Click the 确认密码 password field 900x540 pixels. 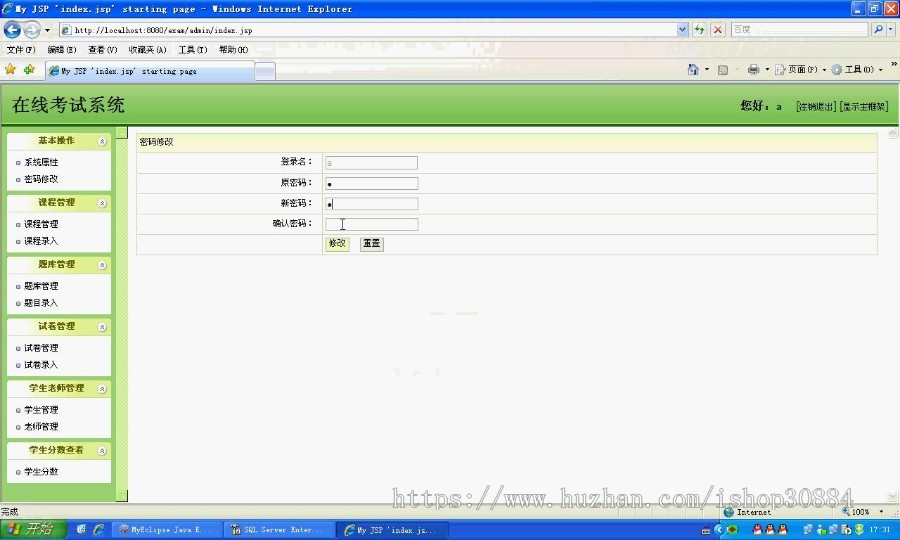click(371, 224)
